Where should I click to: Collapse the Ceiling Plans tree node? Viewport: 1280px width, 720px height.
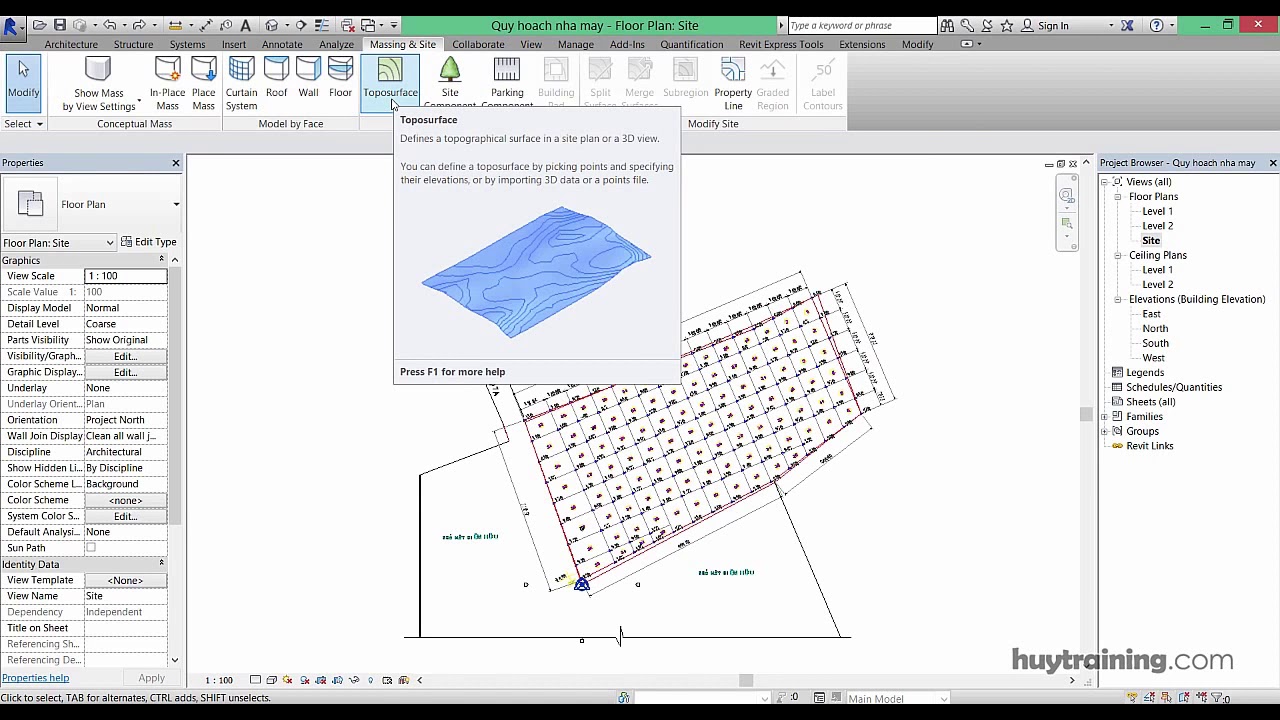(x=1119, y=256)
